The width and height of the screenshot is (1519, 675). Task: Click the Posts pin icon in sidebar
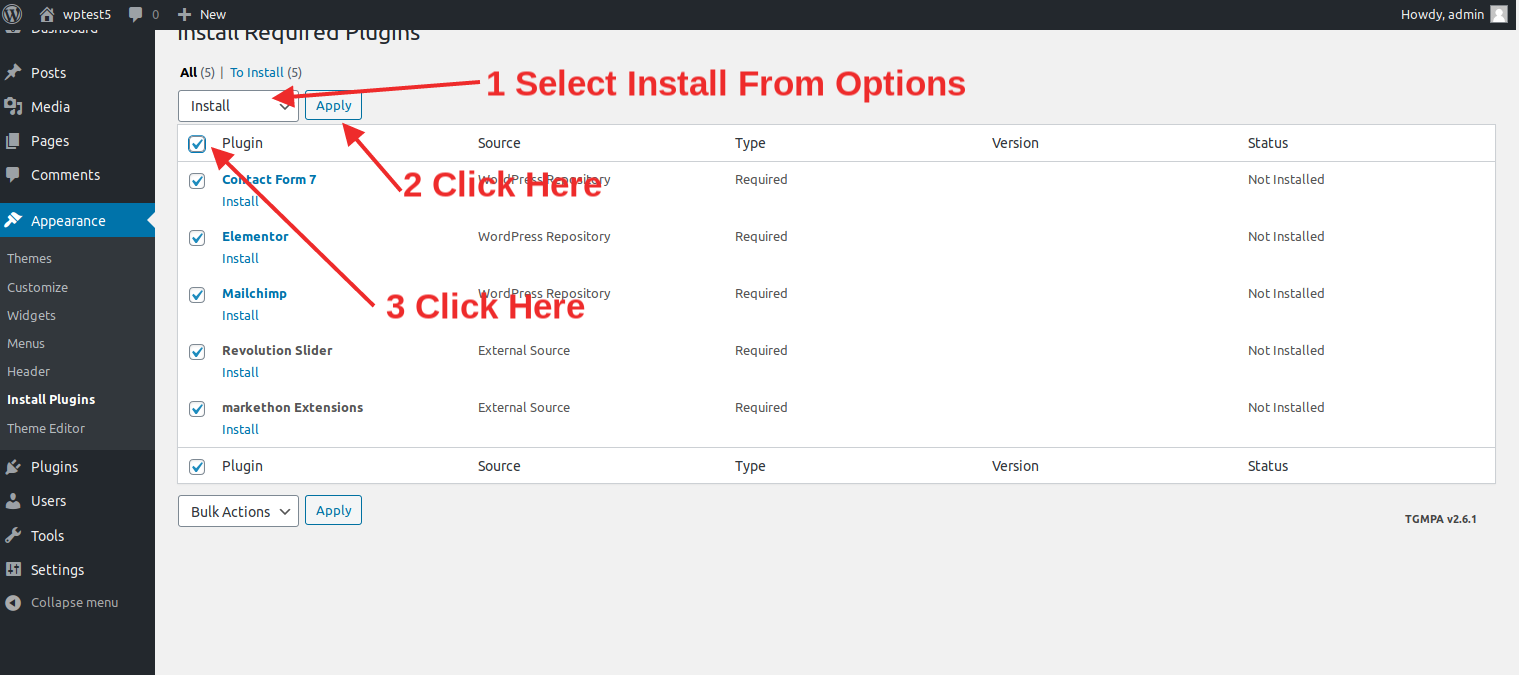click(x=13, y=72)
